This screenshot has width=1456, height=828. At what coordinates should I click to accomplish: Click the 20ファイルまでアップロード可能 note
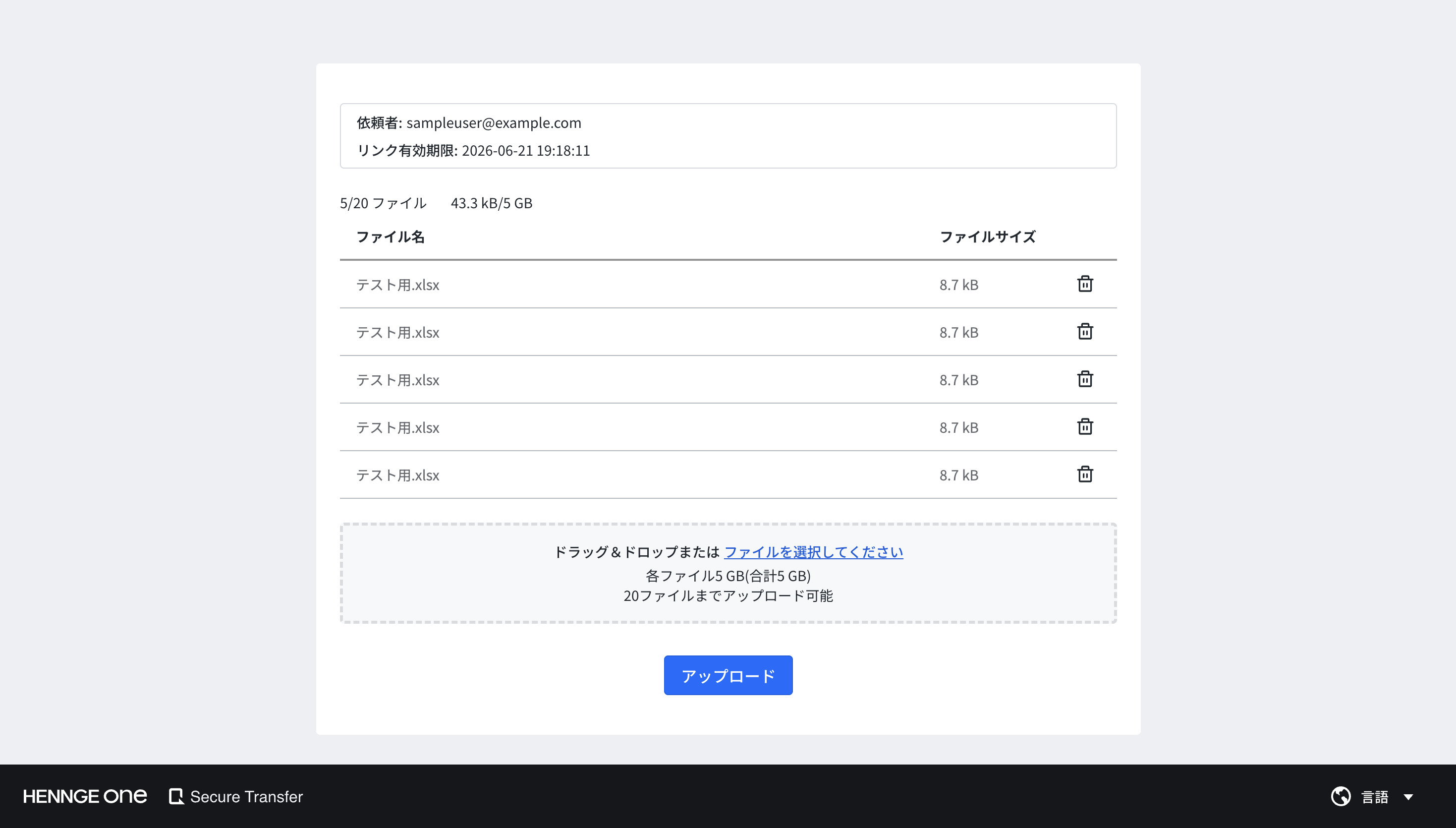click(x=728, y=595)
